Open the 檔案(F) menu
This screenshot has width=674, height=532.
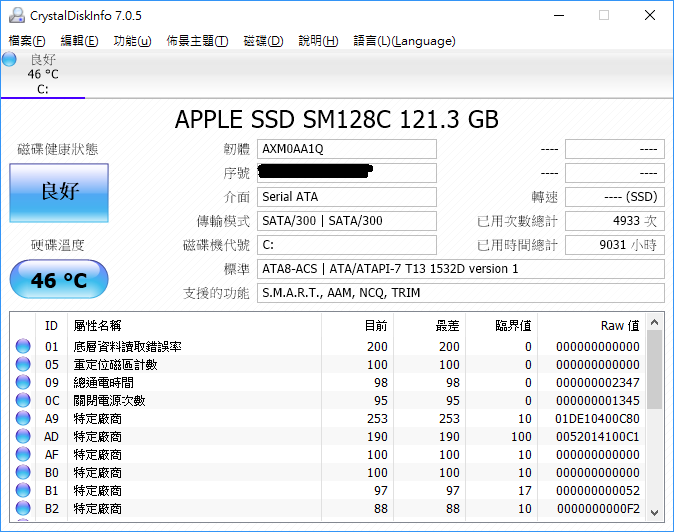tap(27, 41)
